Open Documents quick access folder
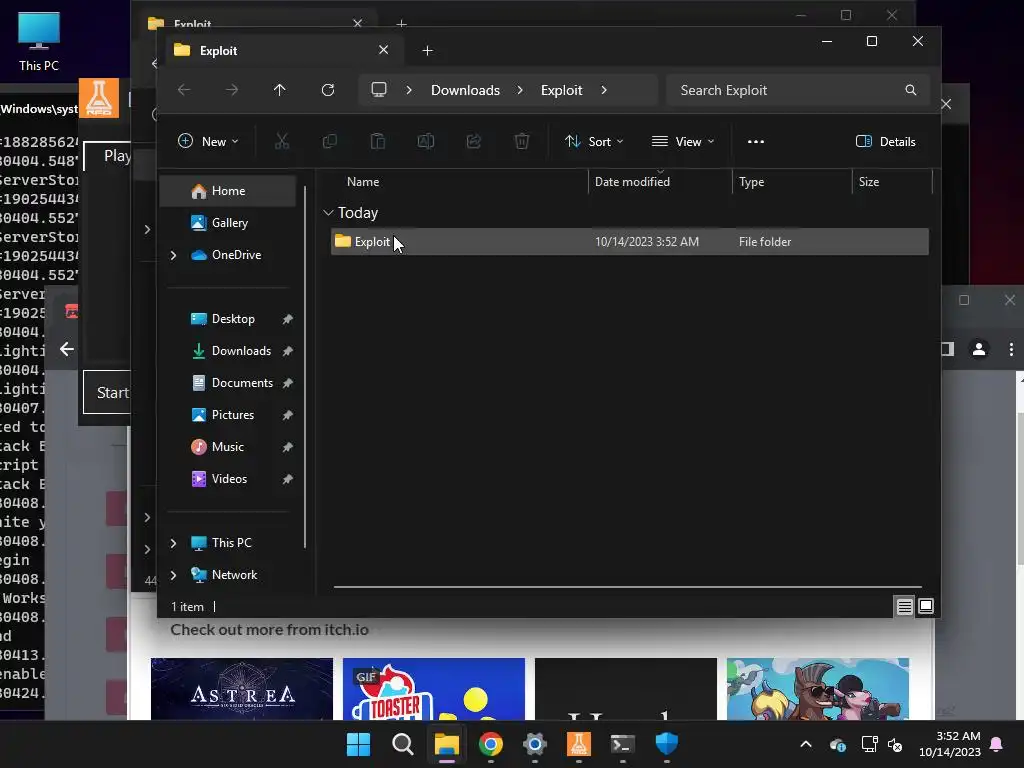The image size is (1024, 768). [x=232, y=383]
